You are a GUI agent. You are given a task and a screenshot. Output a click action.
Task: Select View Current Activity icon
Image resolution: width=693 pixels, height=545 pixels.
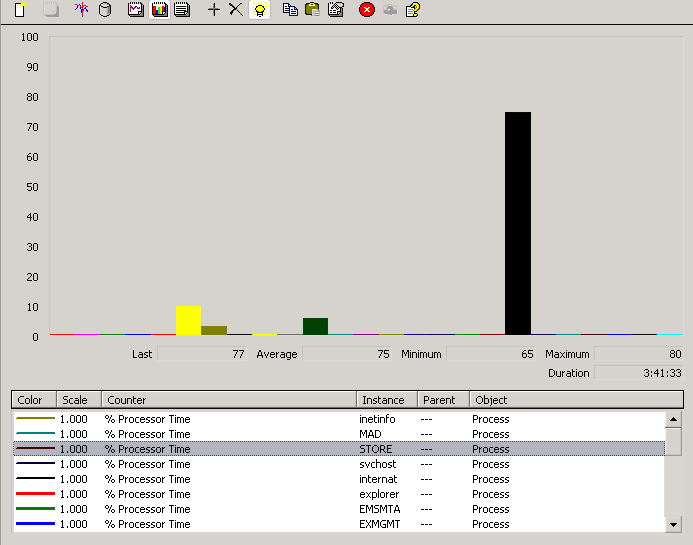pos(81,9)
